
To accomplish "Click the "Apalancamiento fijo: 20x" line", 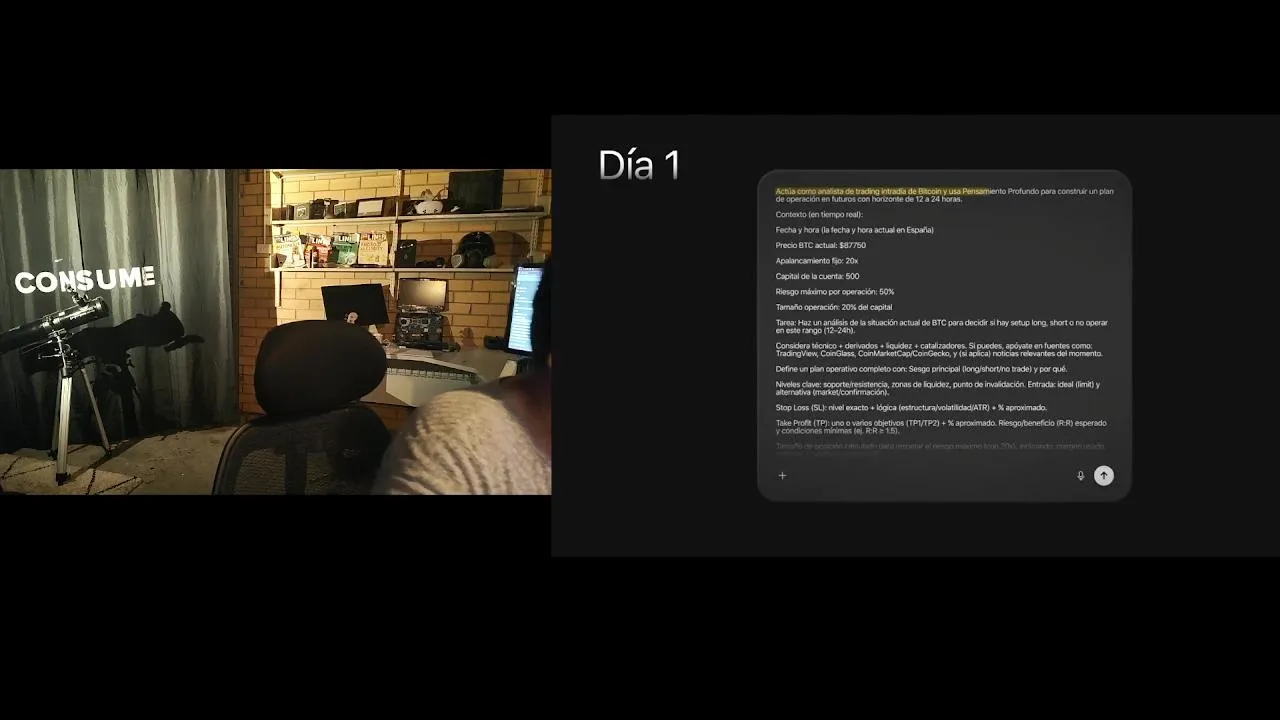I will point(817,261).
